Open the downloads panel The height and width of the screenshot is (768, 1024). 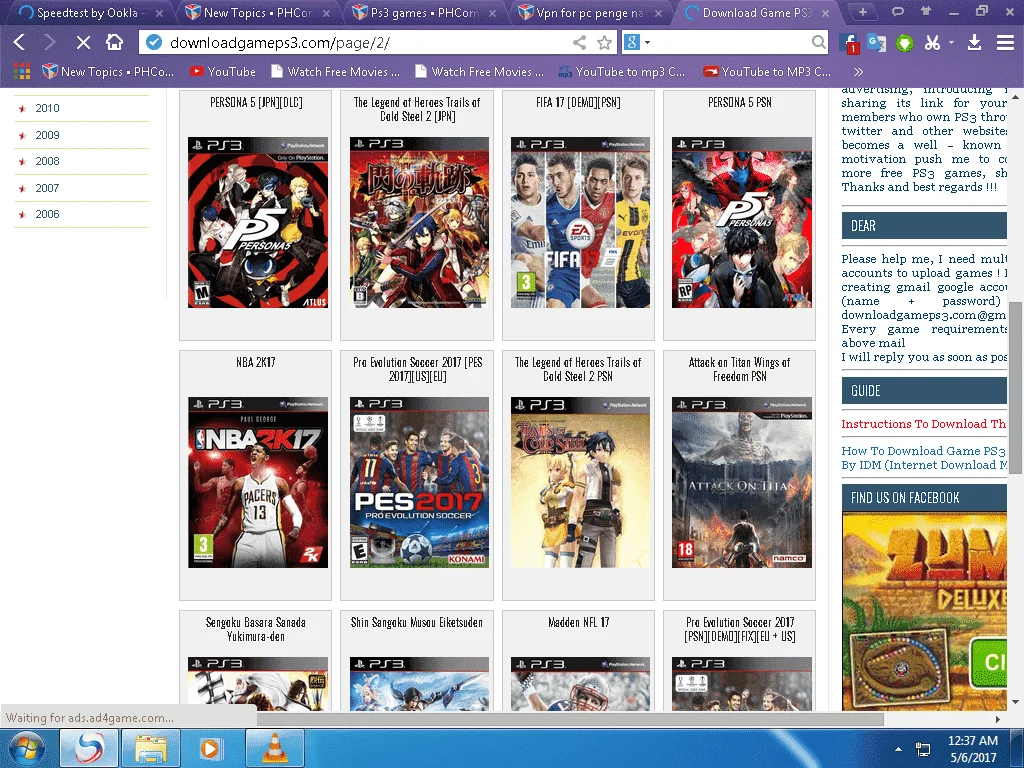974,43
